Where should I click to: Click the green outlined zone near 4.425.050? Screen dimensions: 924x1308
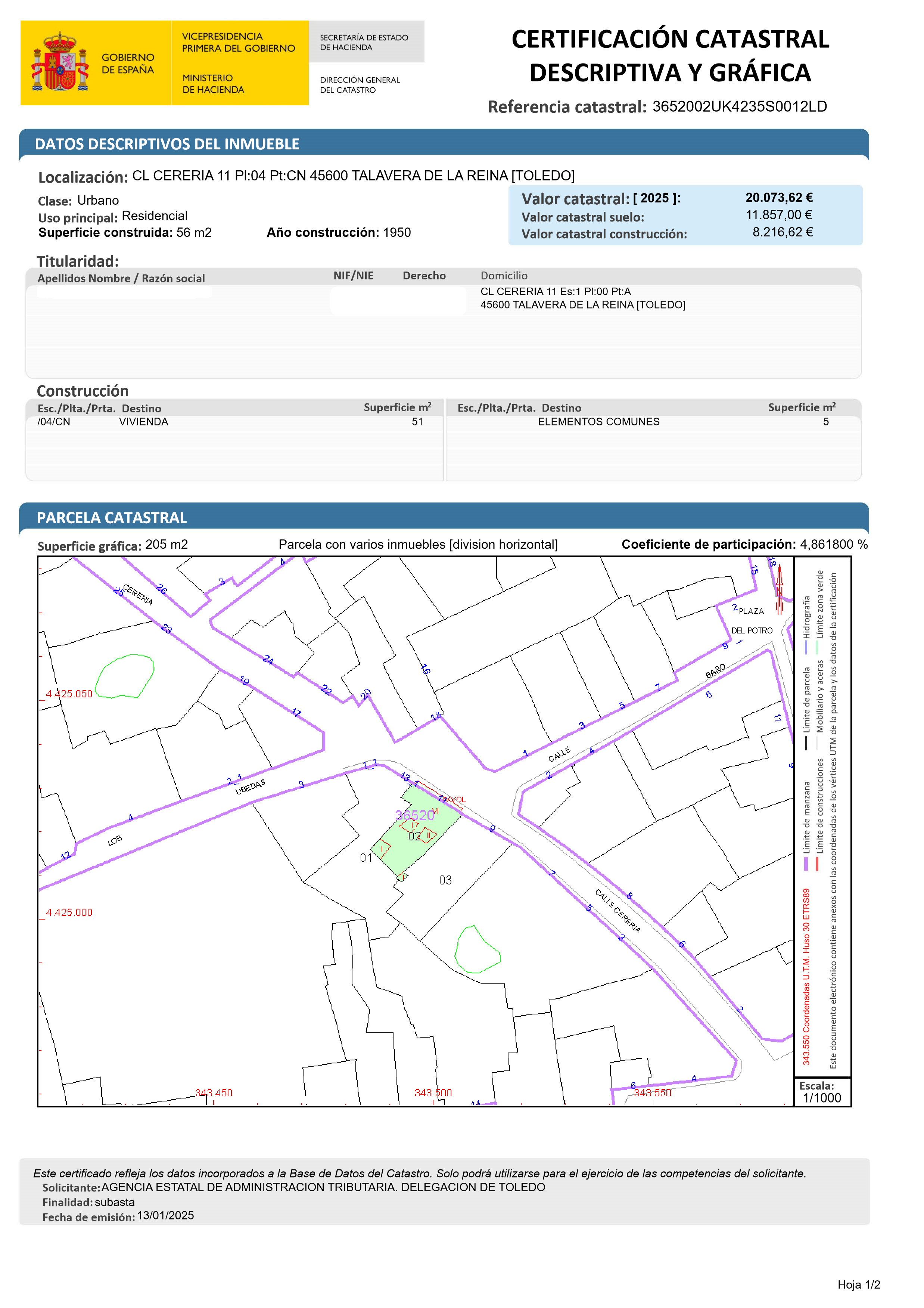(x=125, y=677)
